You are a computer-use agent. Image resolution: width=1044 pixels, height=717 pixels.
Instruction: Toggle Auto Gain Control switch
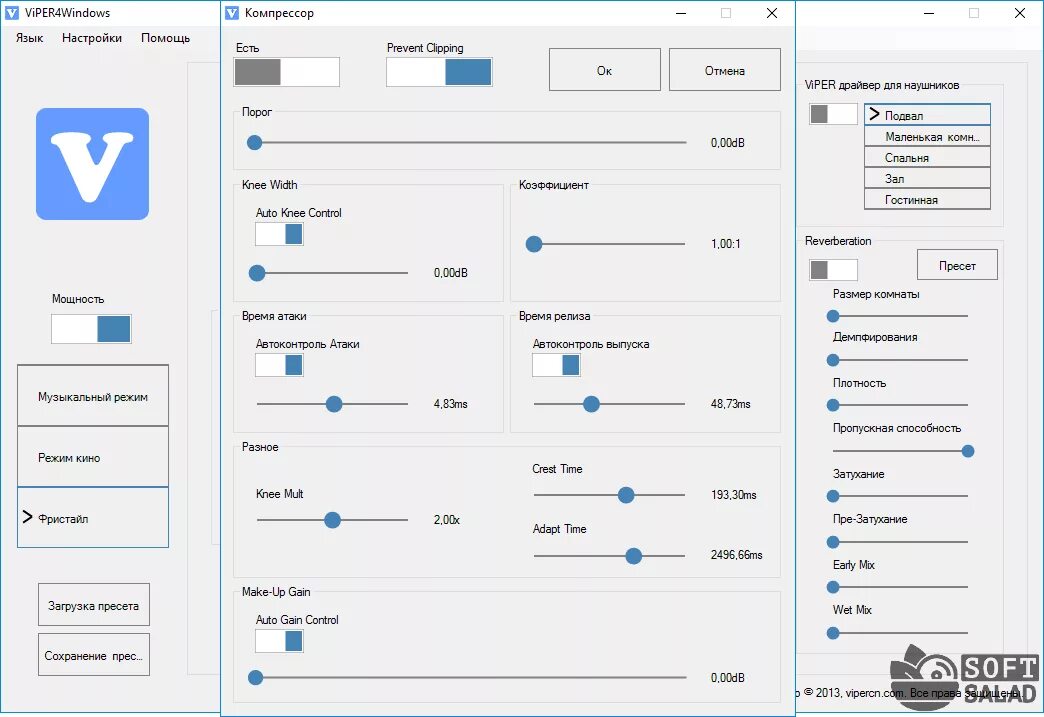click(279, 641)
